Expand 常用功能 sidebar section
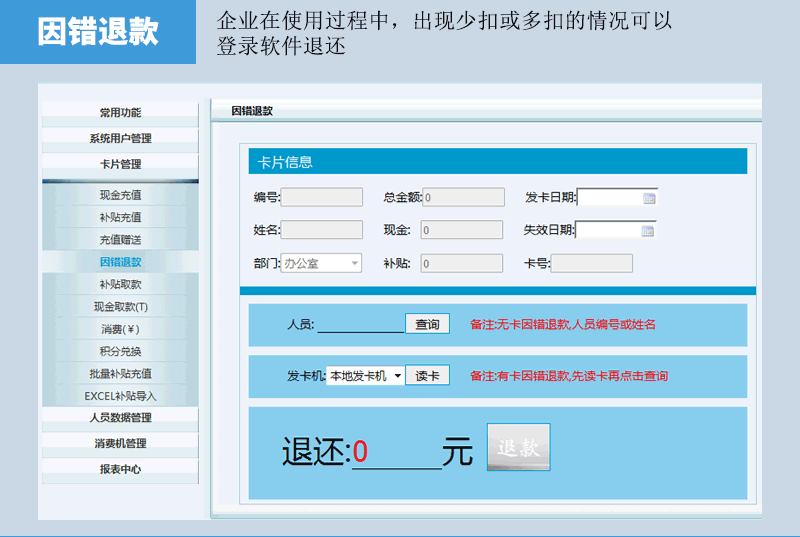 coord(120,113)
